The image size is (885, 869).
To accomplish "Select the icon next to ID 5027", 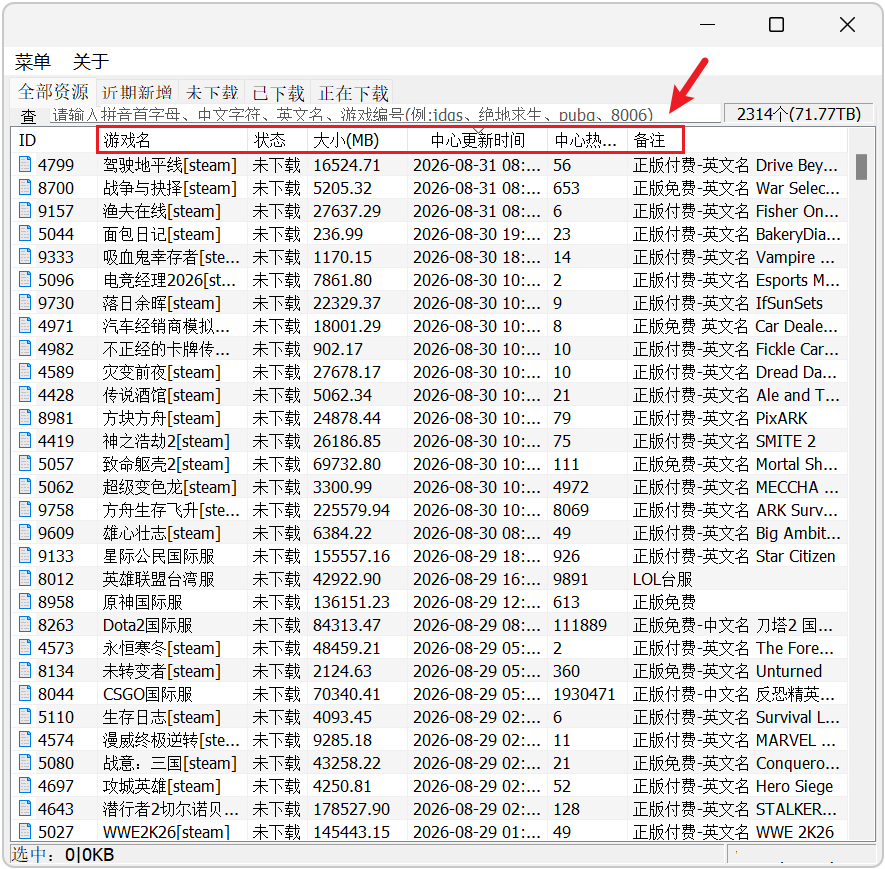I will pos(25,831).
